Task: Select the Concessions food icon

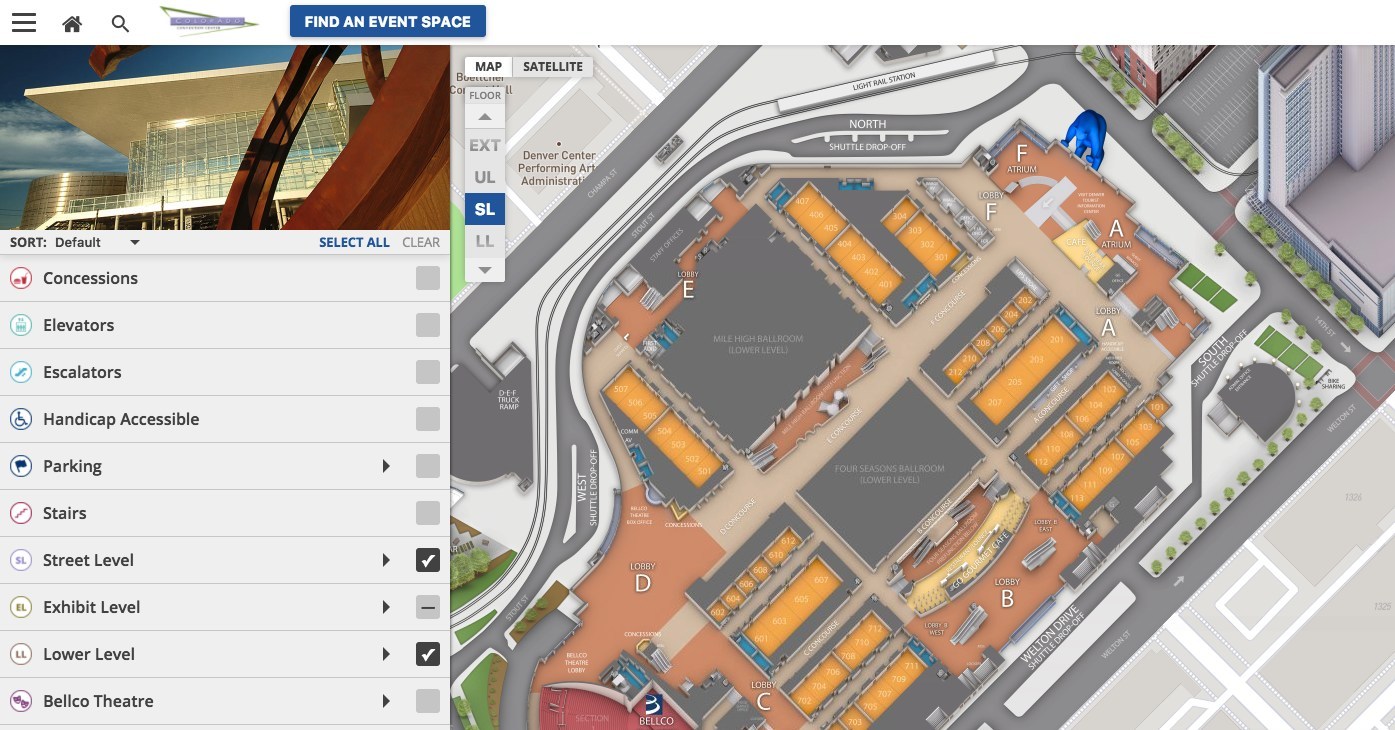Action: pos(21,278)
